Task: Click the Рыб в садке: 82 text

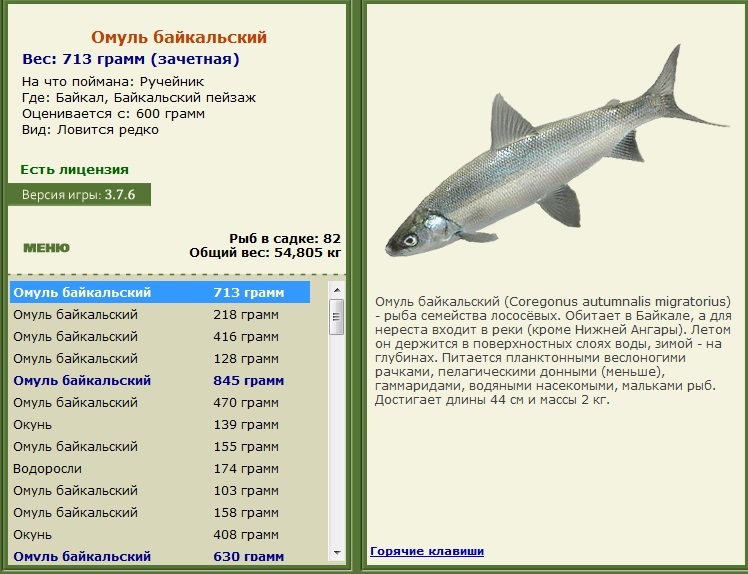Action: (x=285, y=239)
